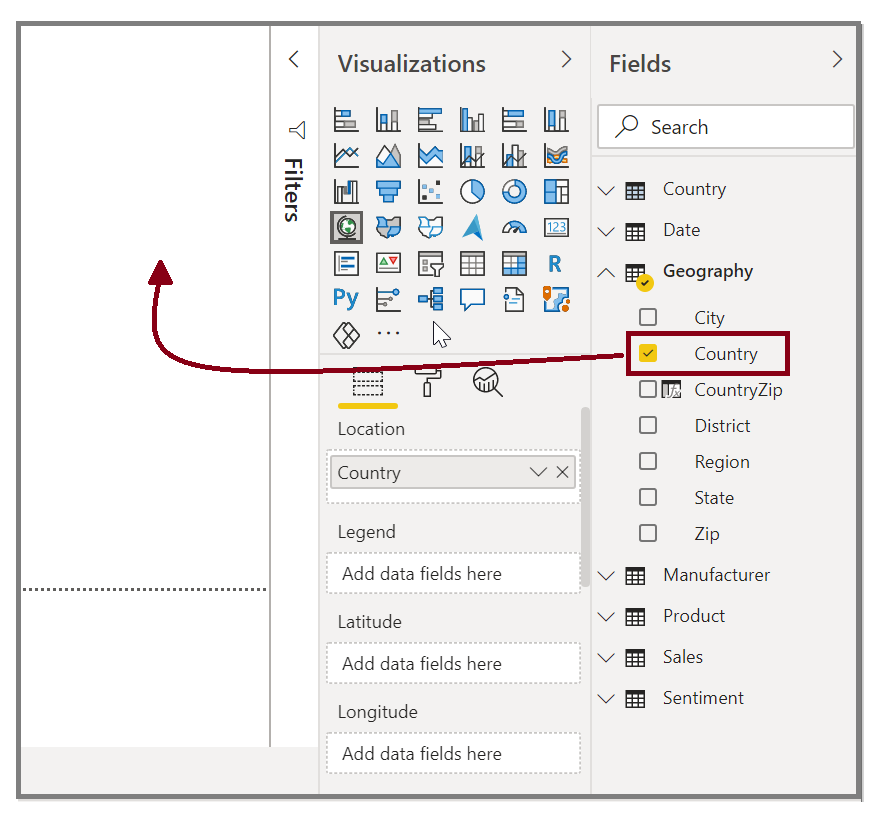Expand the Product table
The image size is (888, 822).
tap(606, 617)
